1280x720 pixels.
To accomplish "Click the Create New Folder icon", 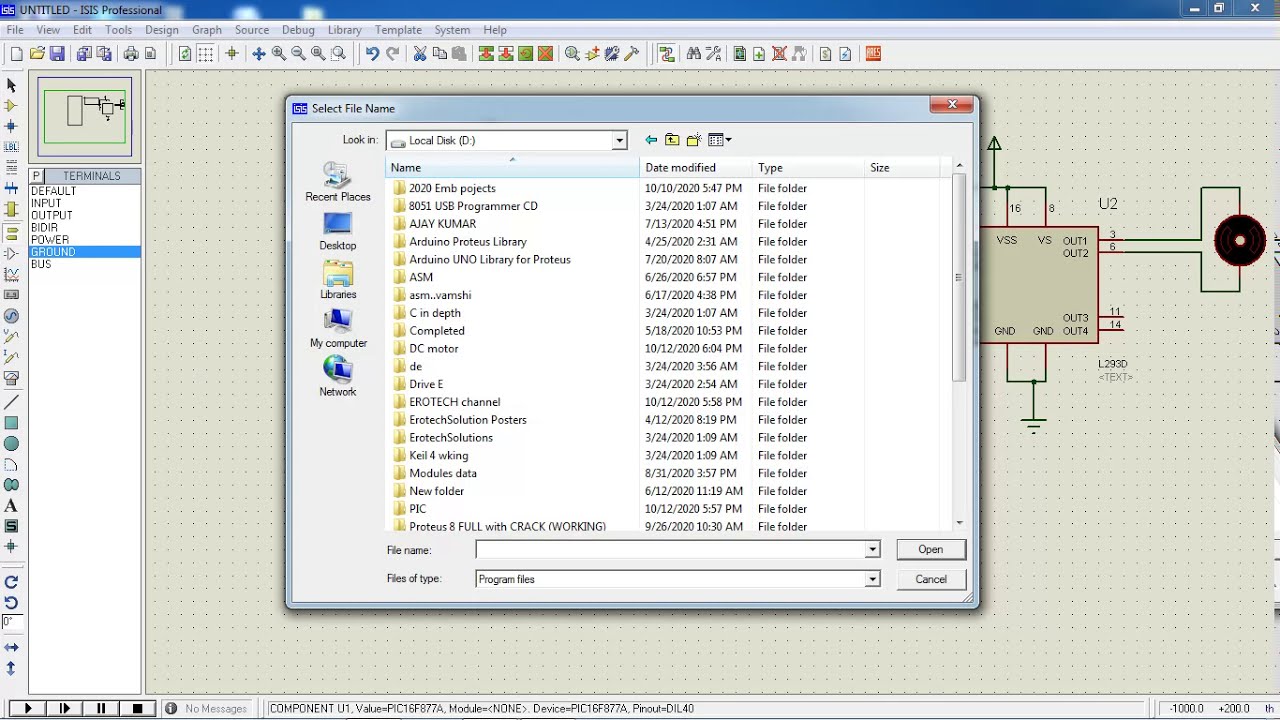I will pyautogui.click(x=693, y=140).
